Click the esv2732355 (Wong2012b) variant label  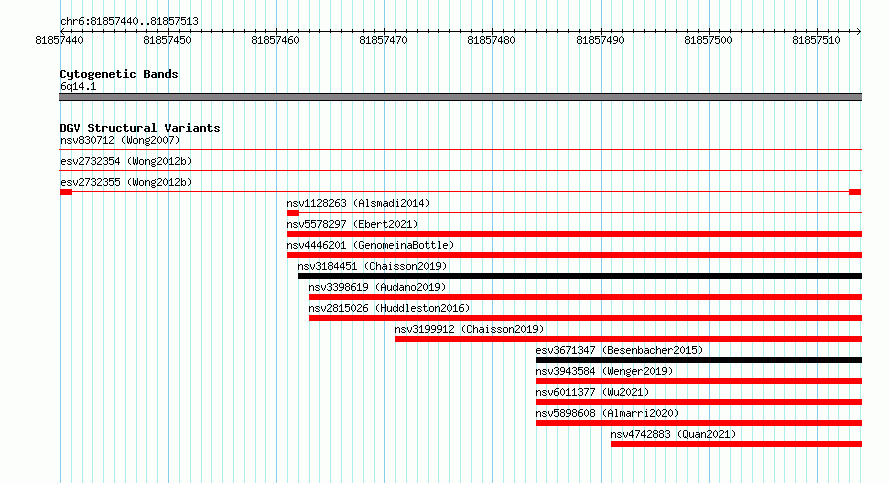pyautogui.click(x=126, y=182)
